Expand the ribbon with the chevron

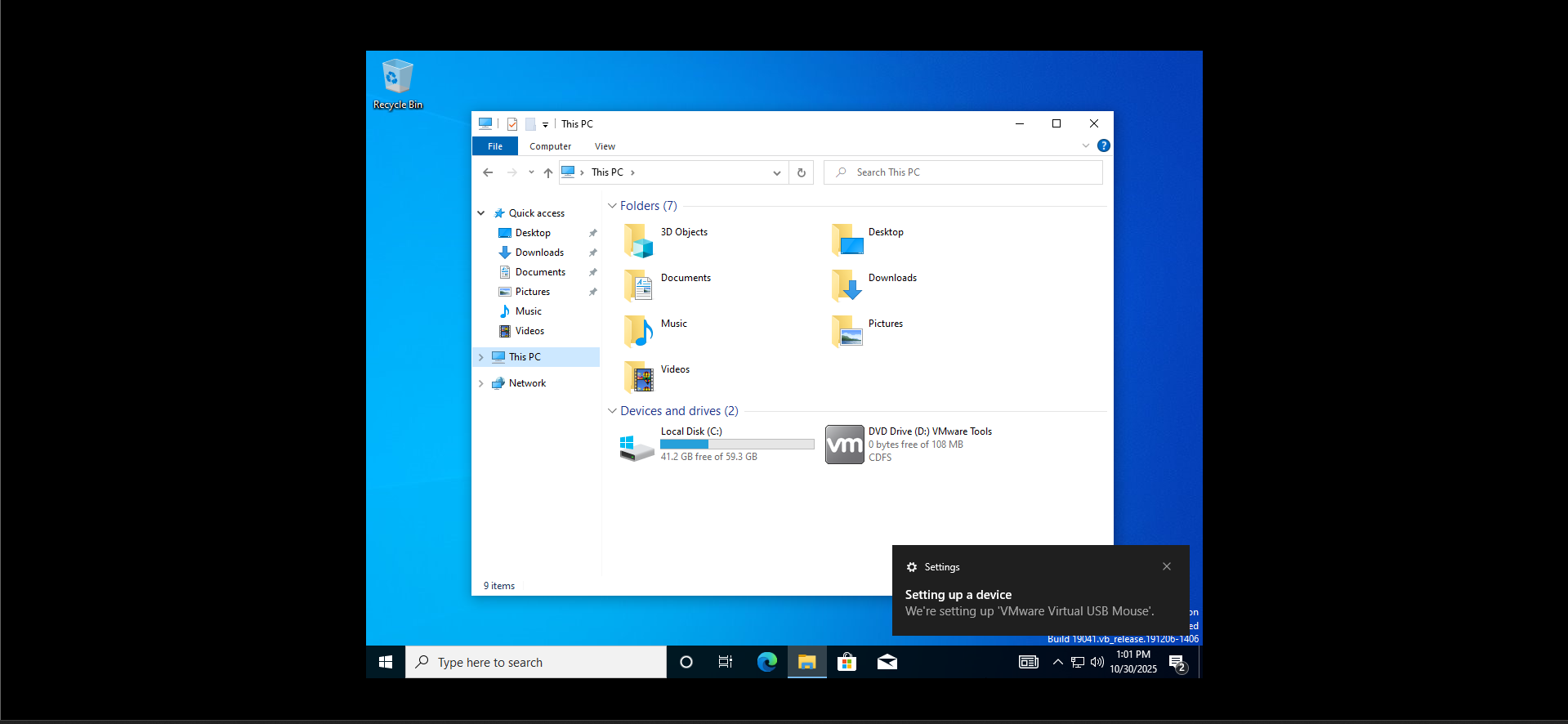pyautogui.click(x=1085, y=145)
